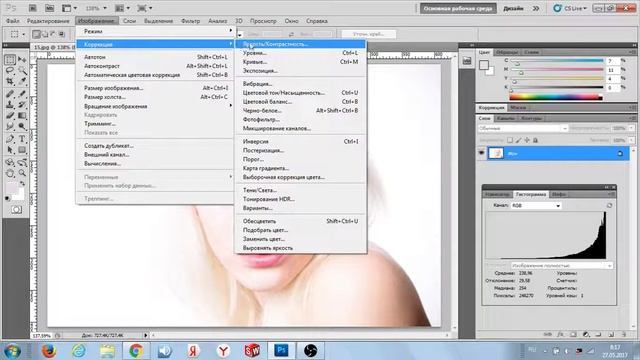Choose Яркость/Контрастность menu entry
The image size is (640, 360).
(x=301, y=44)
